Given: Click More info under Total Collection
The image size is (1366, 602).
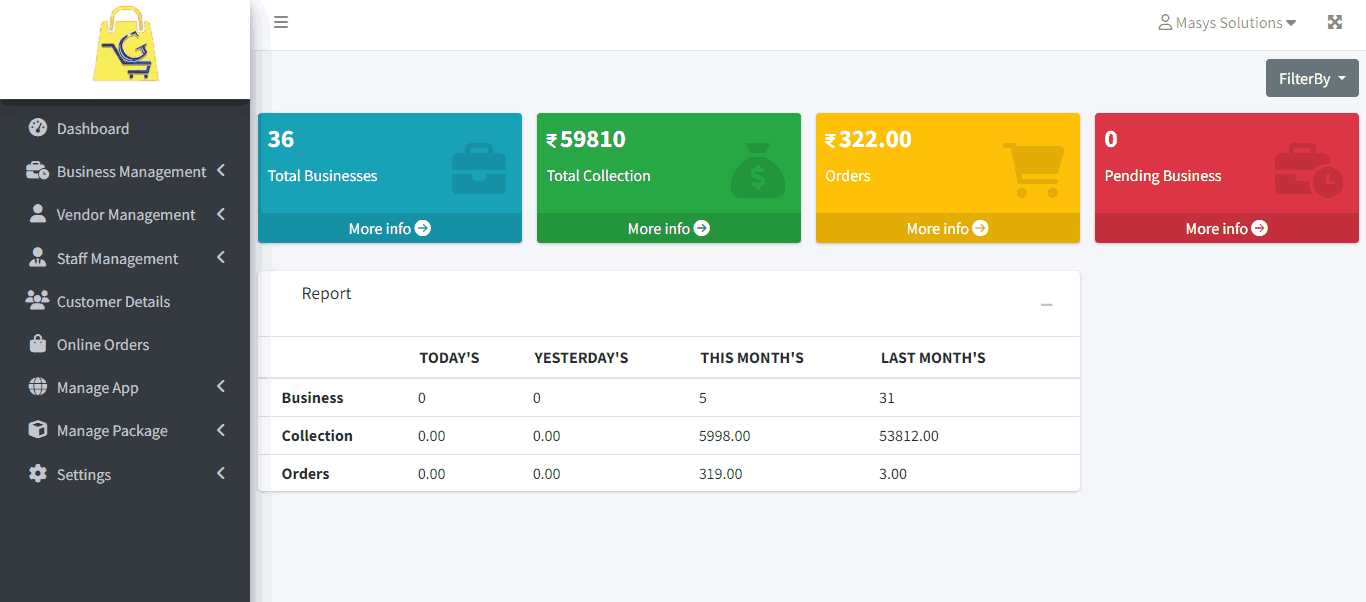Looking at the screenshot, I should click(x=668, y=228).
